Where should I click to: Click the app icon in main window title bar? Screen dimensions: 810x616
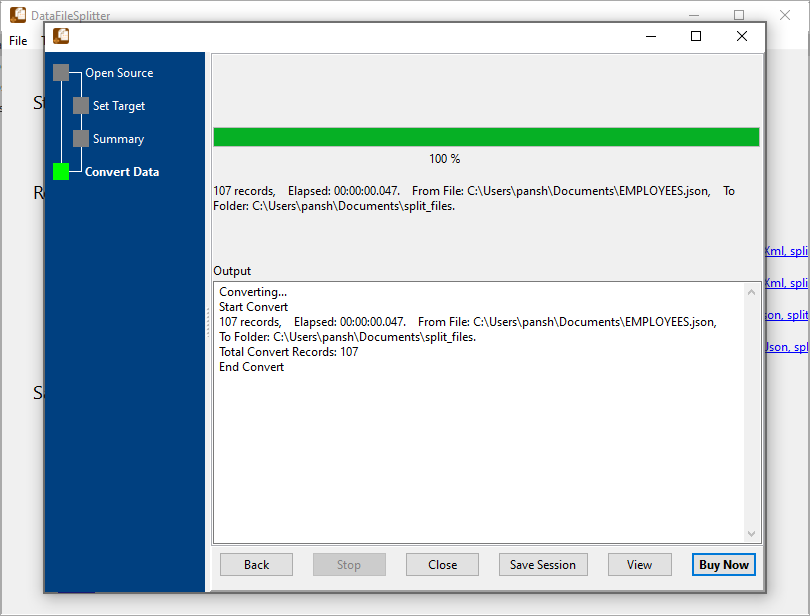pos(17,14)
